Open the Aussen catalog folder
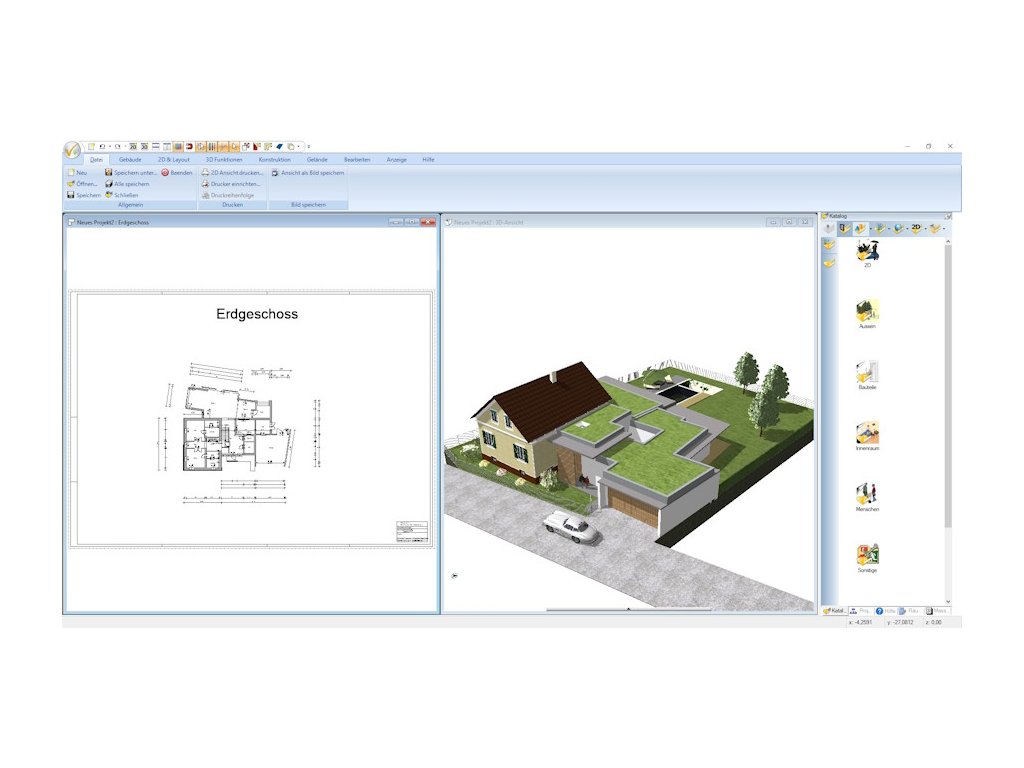 pyautogui.click(x=867, y=311)
